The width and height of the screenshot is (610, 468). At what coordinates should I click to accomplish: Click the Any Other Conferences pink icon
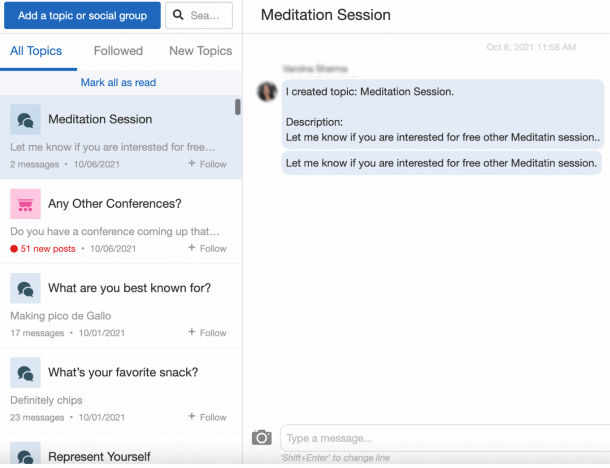(25, 204)
